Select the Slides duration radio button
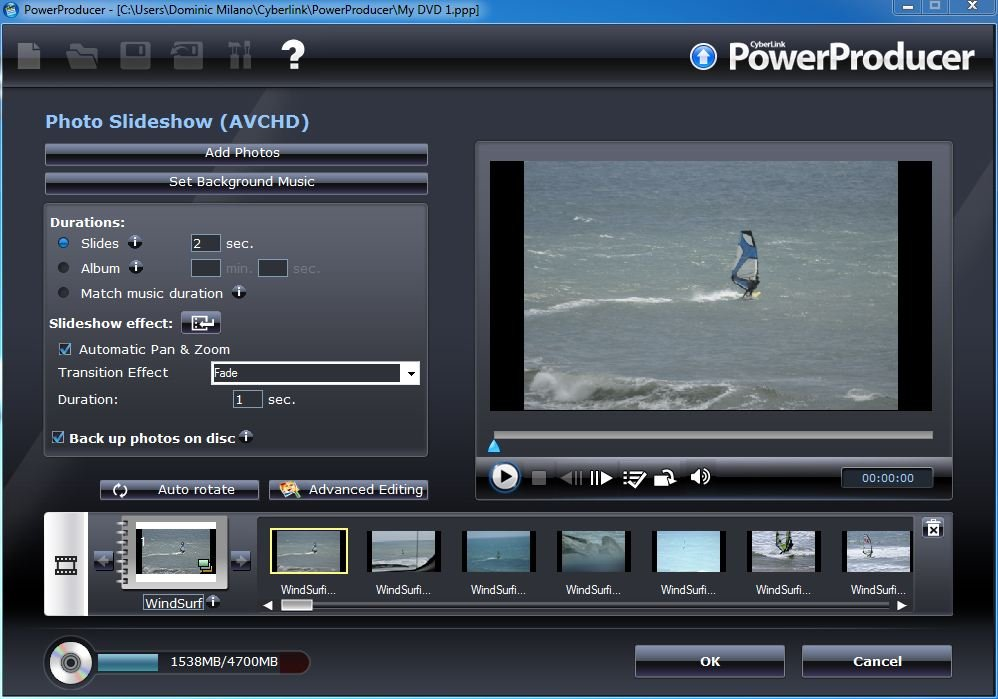 64,243
